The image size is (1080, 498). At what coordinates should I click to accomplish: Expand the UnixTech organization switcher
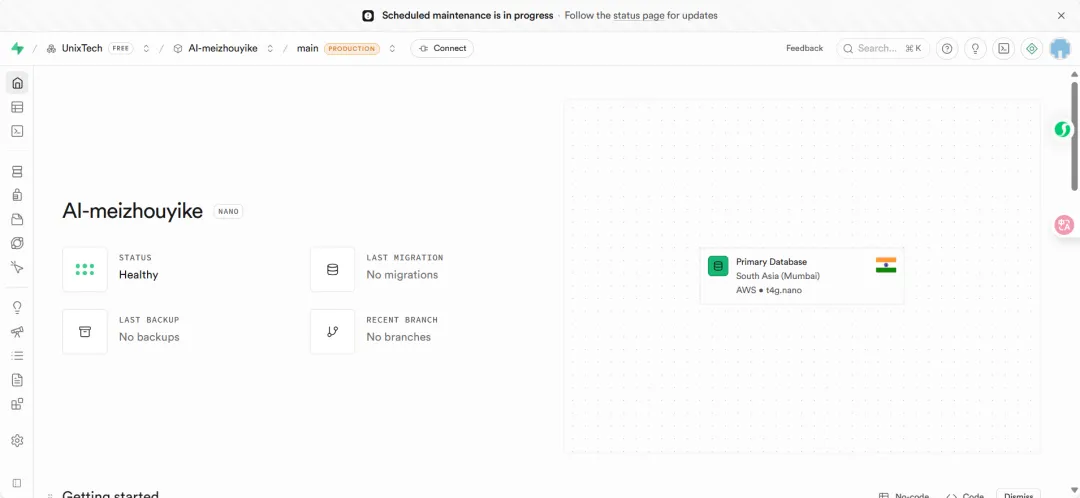(x=146, y=49)
